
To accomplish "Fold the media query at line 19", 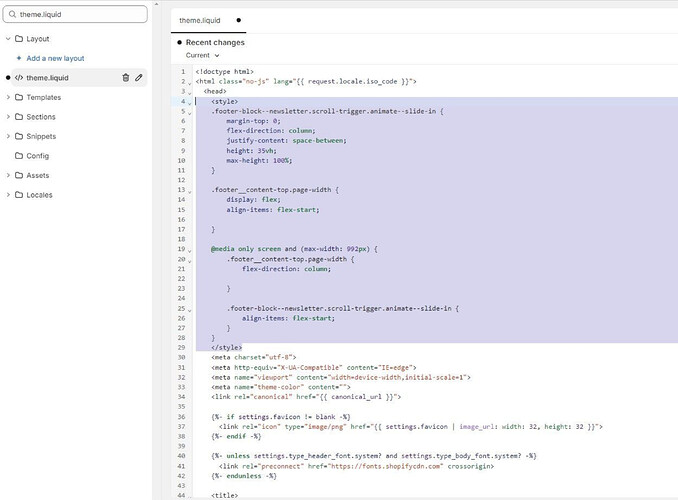I will (x=189, y=250).
